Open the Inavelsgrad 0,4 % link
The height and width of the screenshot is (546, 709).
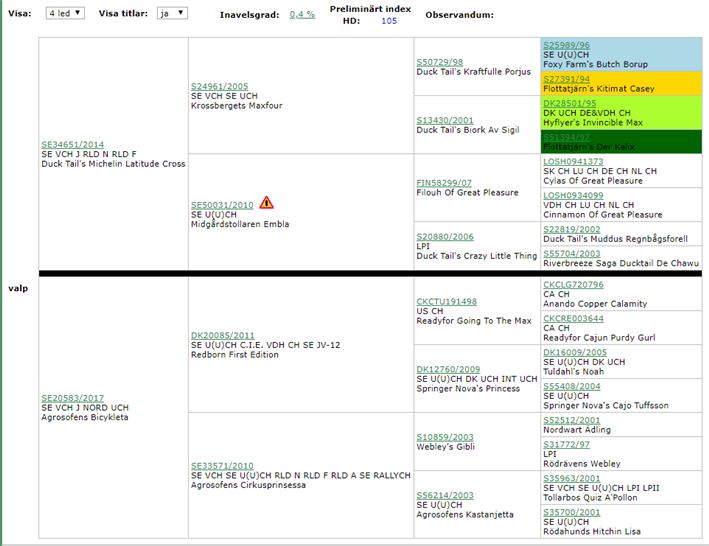302,14
